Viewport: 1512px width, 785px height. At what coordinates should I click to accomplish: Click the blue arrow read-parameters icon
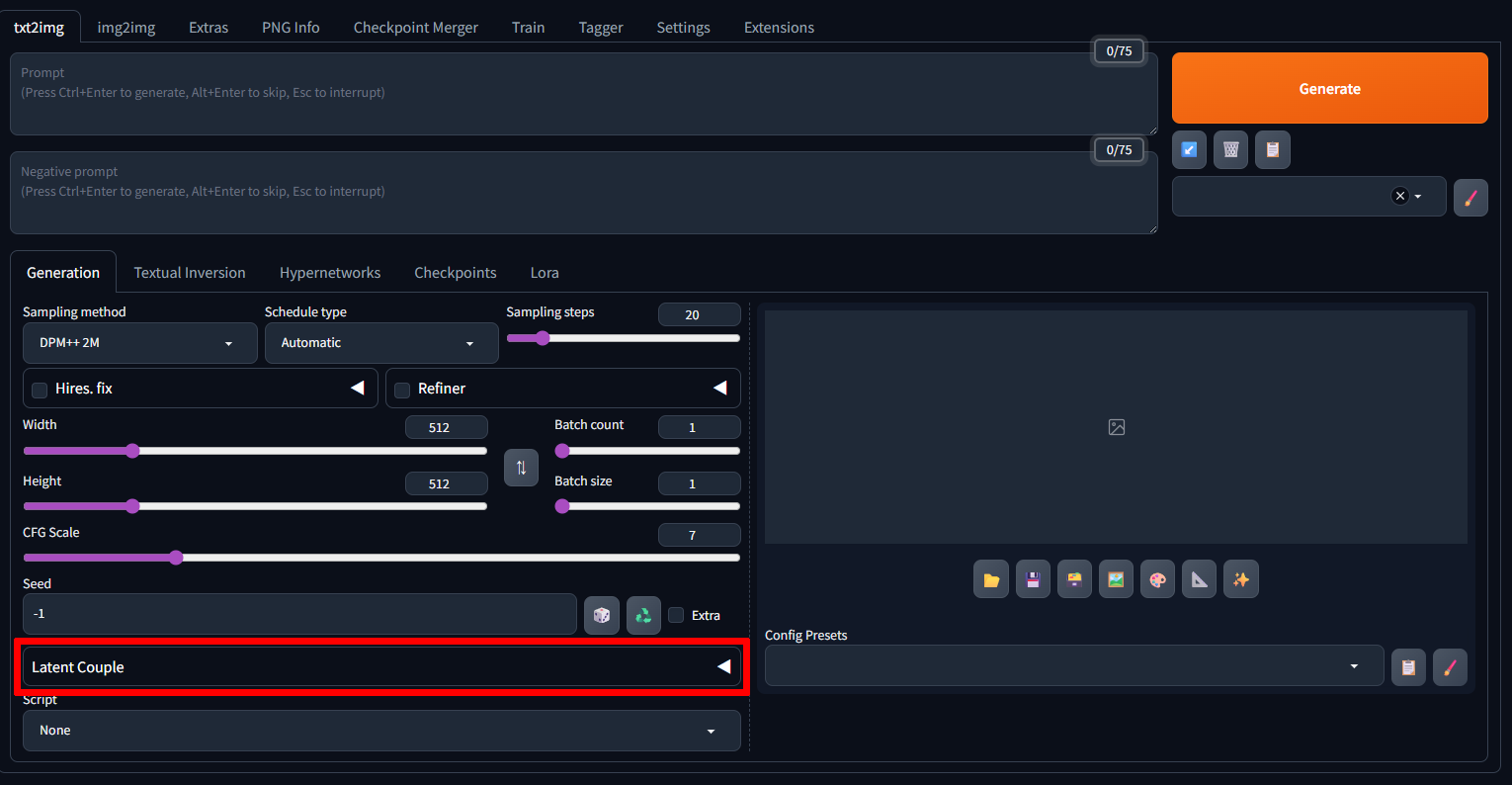(x=1189, y=149)
